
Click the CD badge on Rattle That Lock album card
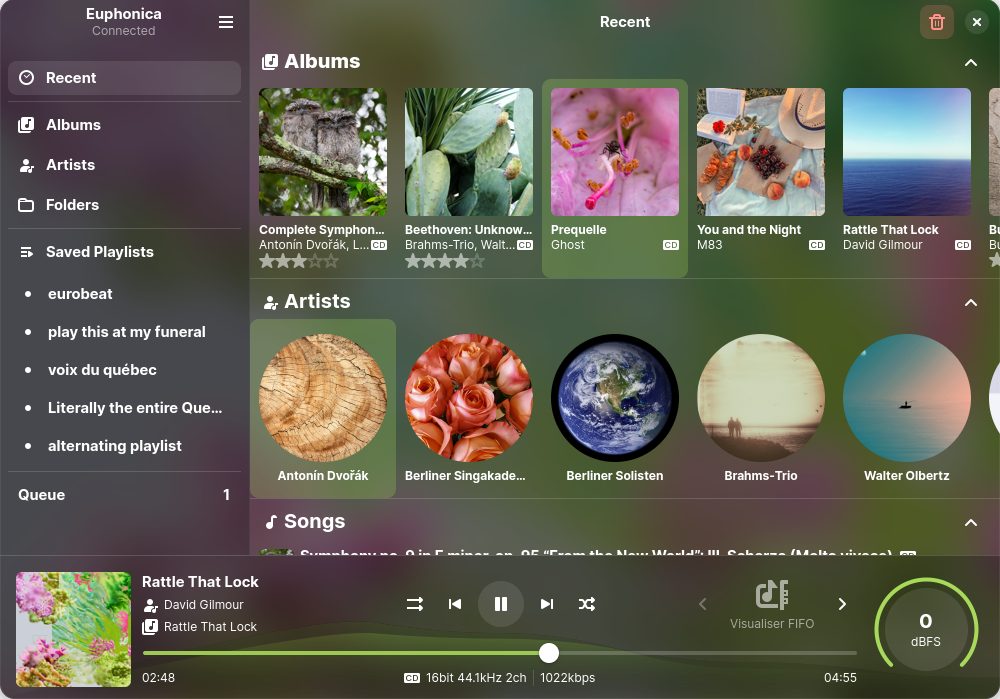(x=963, y=245)
